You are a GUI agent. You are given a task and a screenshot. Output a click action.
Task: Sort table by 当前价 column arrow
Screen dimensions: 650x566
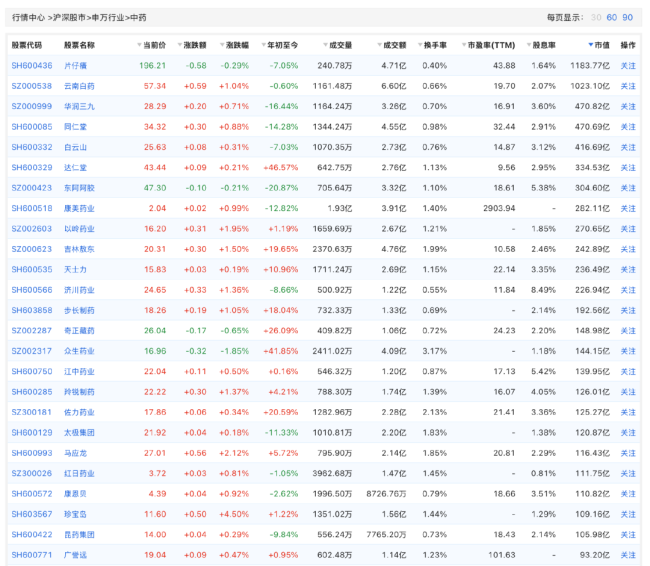click(139, 46)
